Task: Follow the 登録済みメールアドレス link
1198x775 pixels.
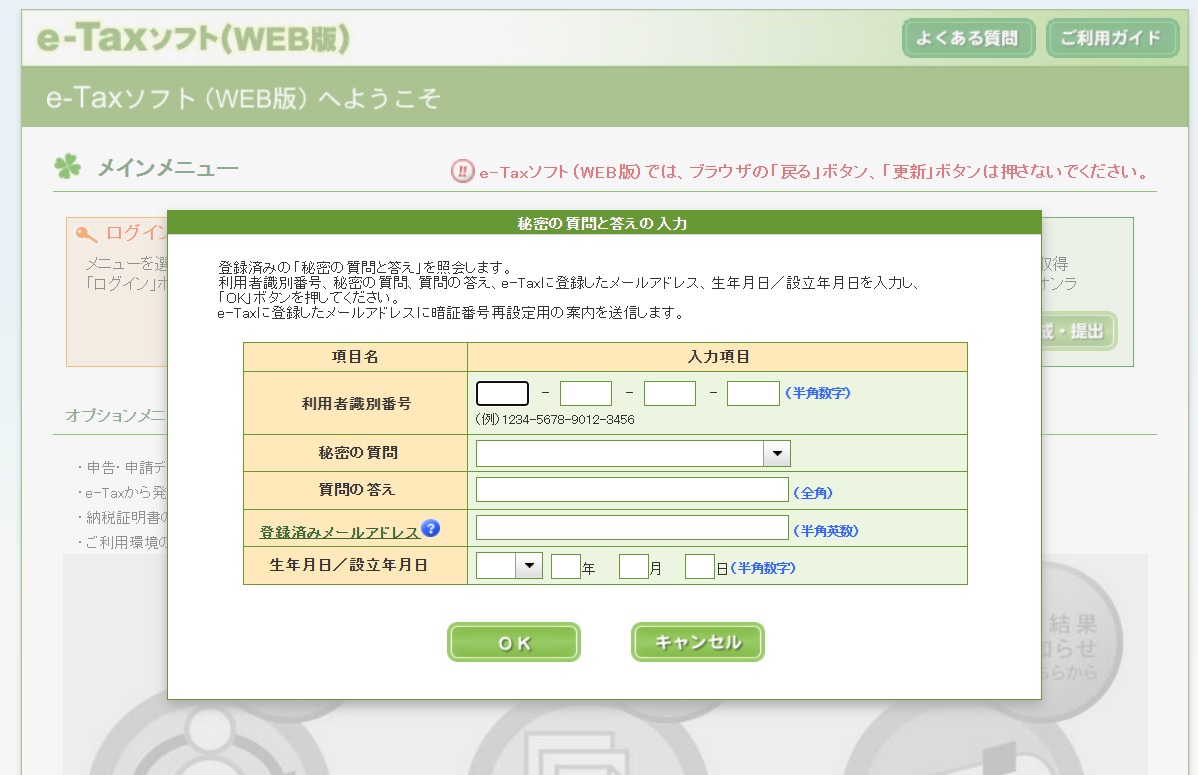Action: point(339,532)
